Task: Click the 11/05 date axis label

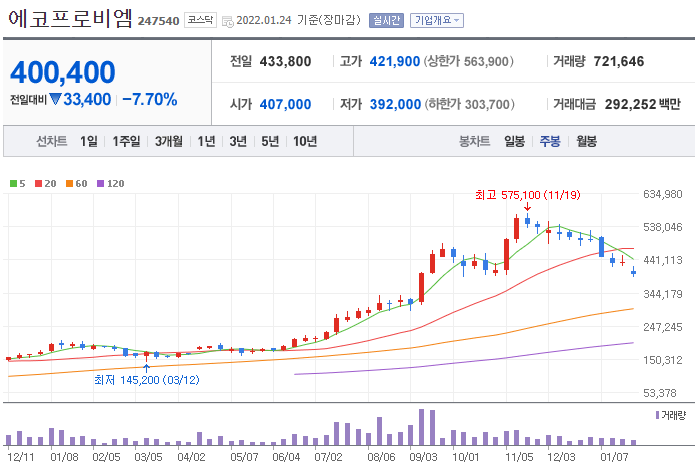Action: coord(519,457)
